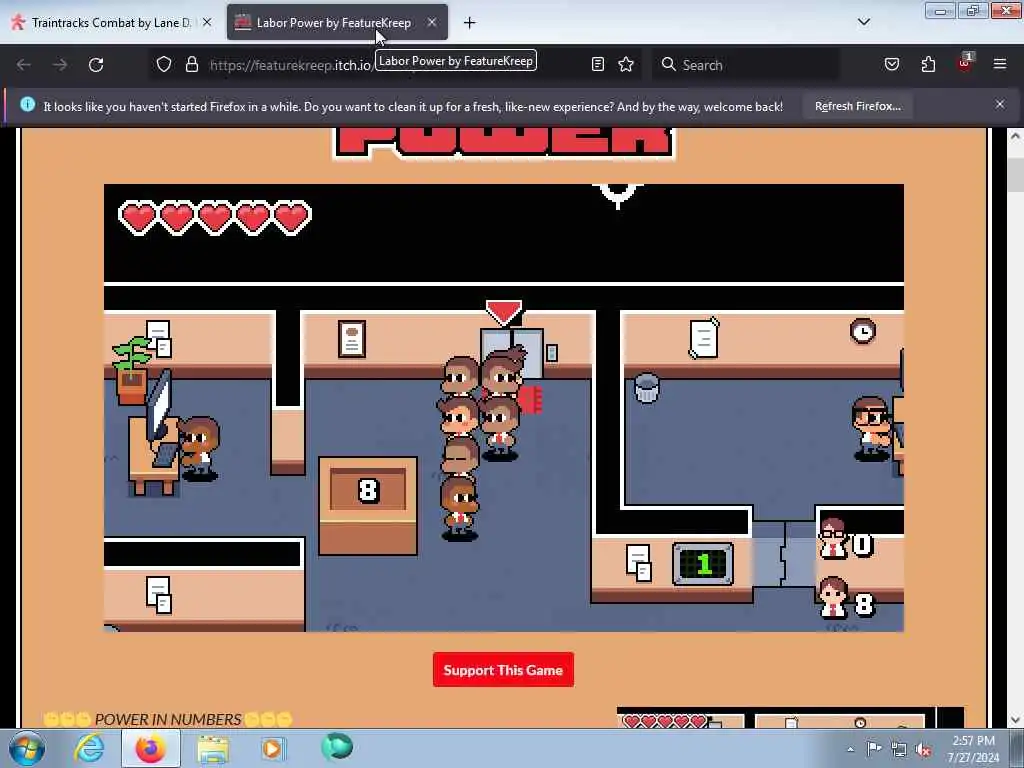Image resolution: width=1024 pixels, height=768 pixels.
Task: Open the Action Center flag icon
Action: 874,748
